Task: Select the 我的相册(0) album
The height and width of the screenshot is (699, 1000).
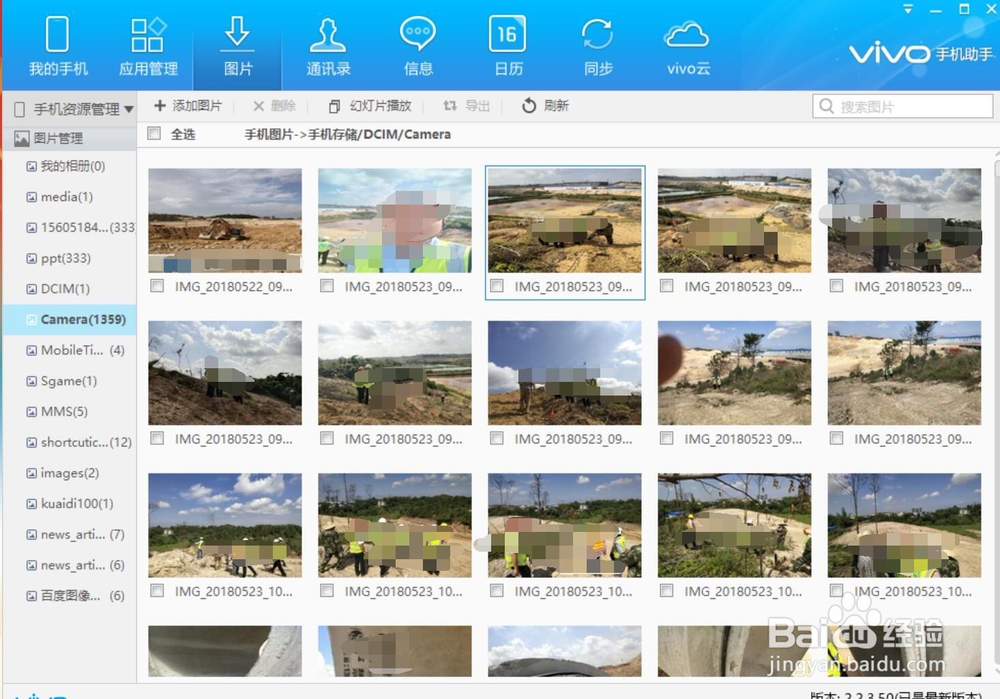Action: 70,166
